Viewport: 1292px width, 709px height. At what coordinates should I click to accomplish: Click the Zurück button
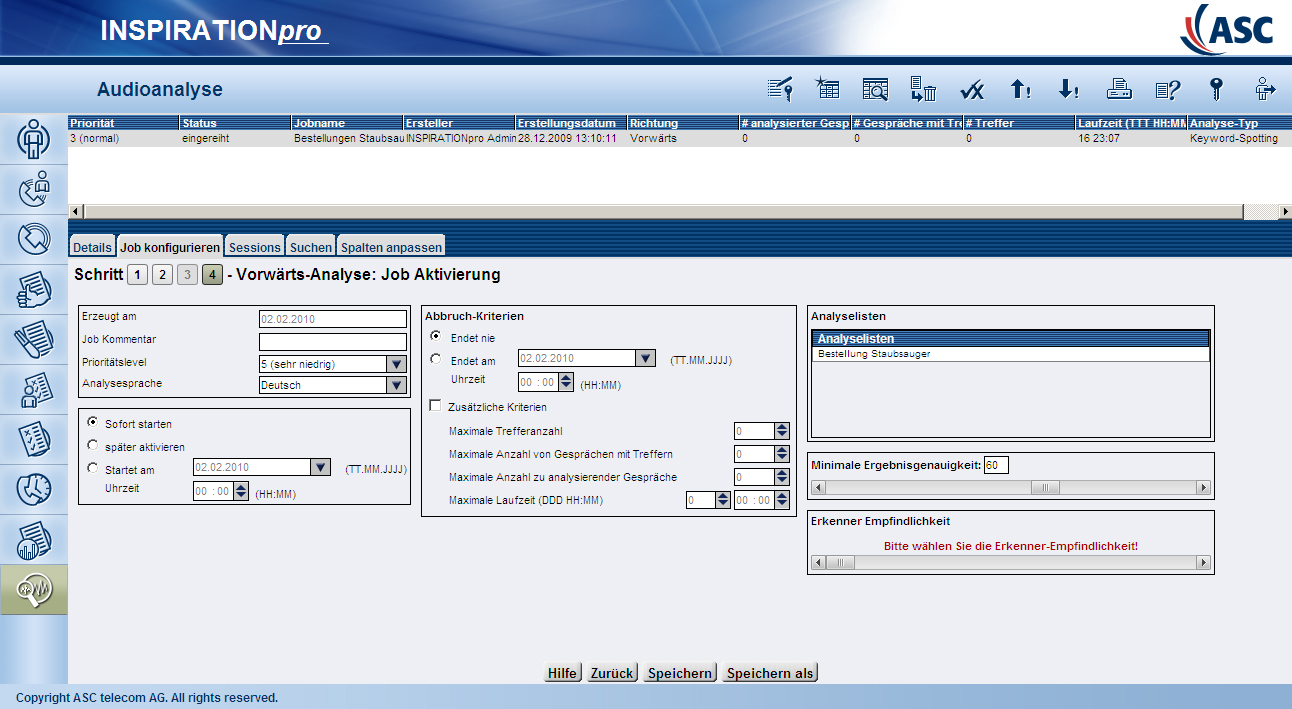(611, 673)
